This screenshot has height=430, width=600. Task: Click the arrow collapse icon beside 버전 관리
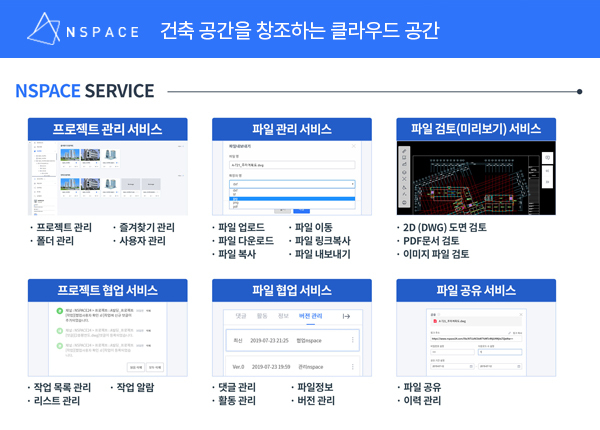[346, 316]
